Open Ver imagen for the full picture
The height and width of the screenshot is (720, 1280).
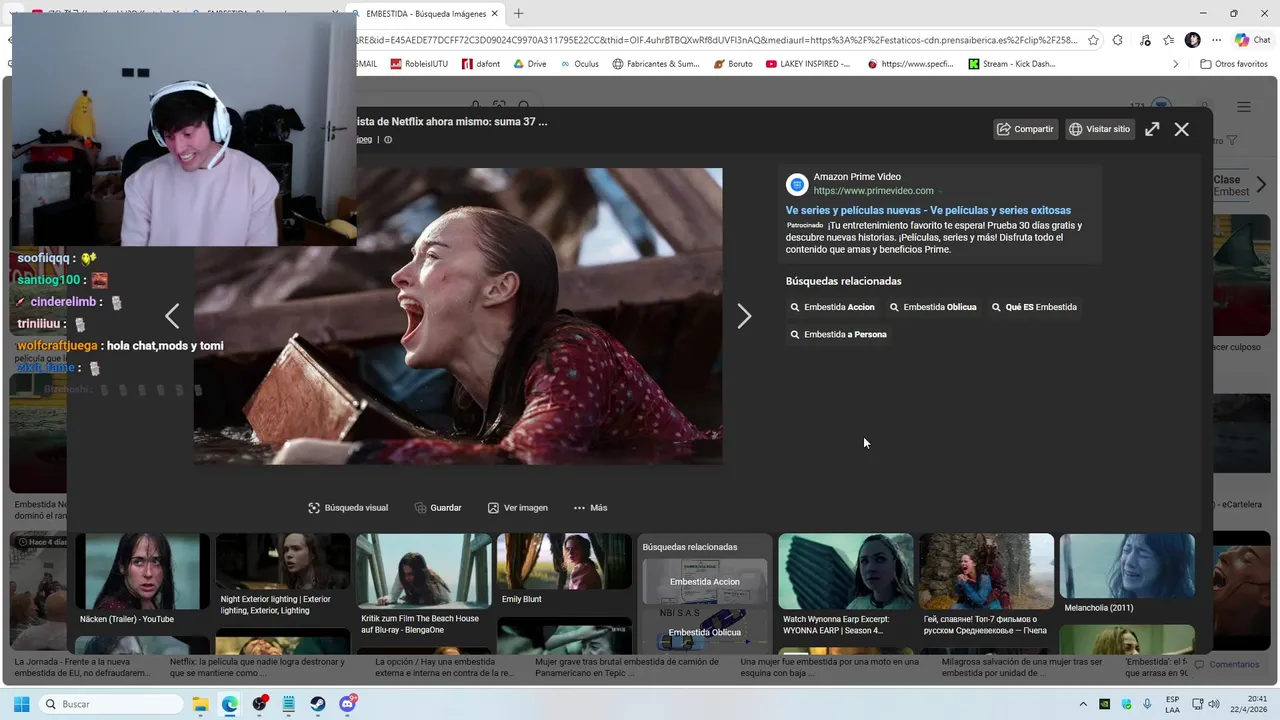point(518,508)
